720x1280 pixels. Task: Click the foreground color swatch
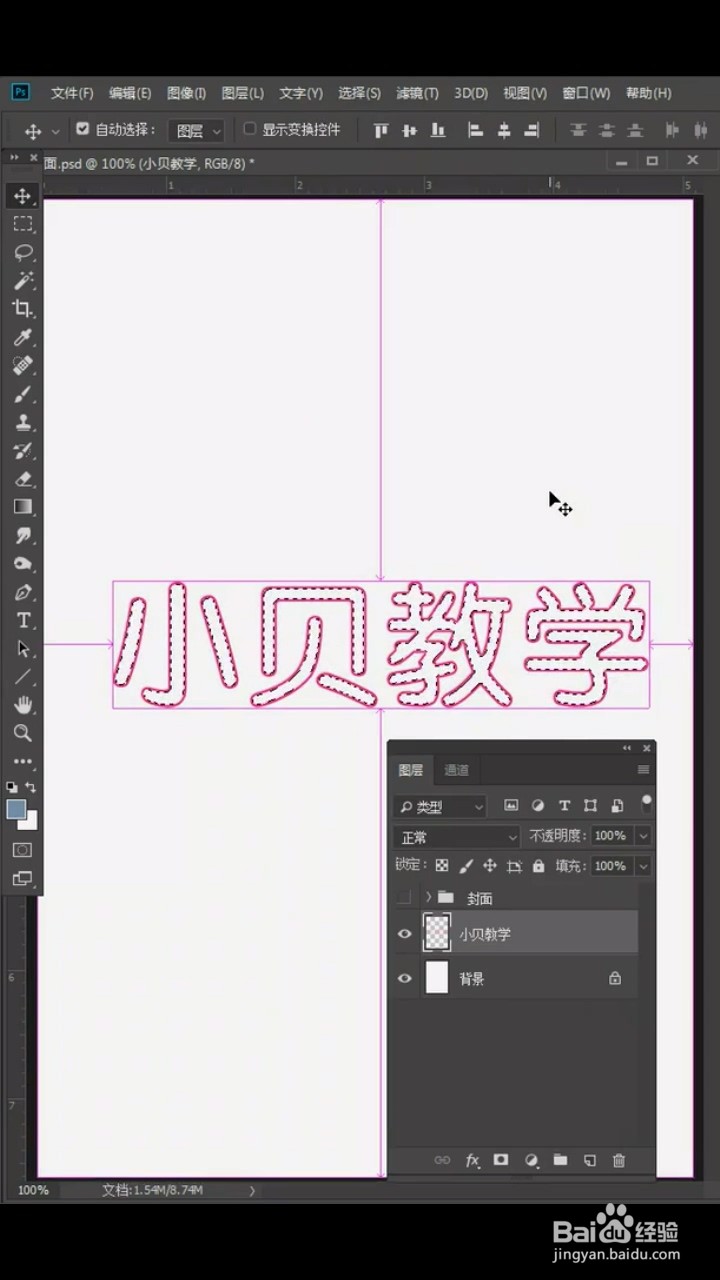tap(16, 810)
